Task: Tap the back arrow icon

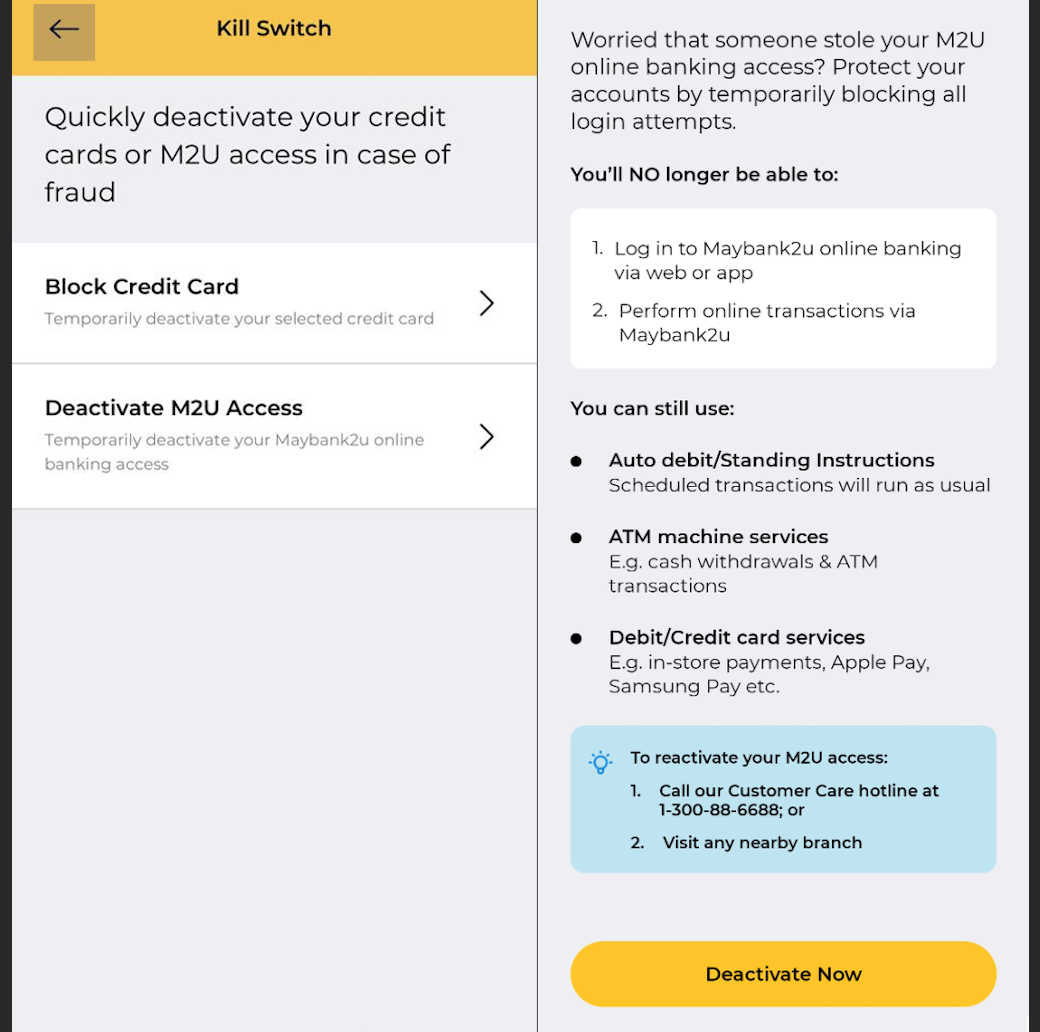Action: coord(64,30)
